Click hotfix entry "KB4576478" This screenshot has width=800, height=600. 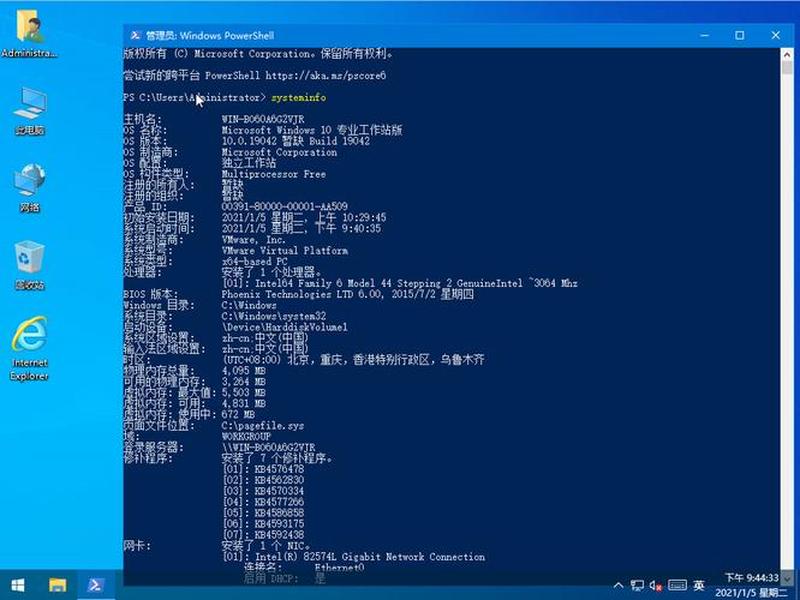coord(279,469)
